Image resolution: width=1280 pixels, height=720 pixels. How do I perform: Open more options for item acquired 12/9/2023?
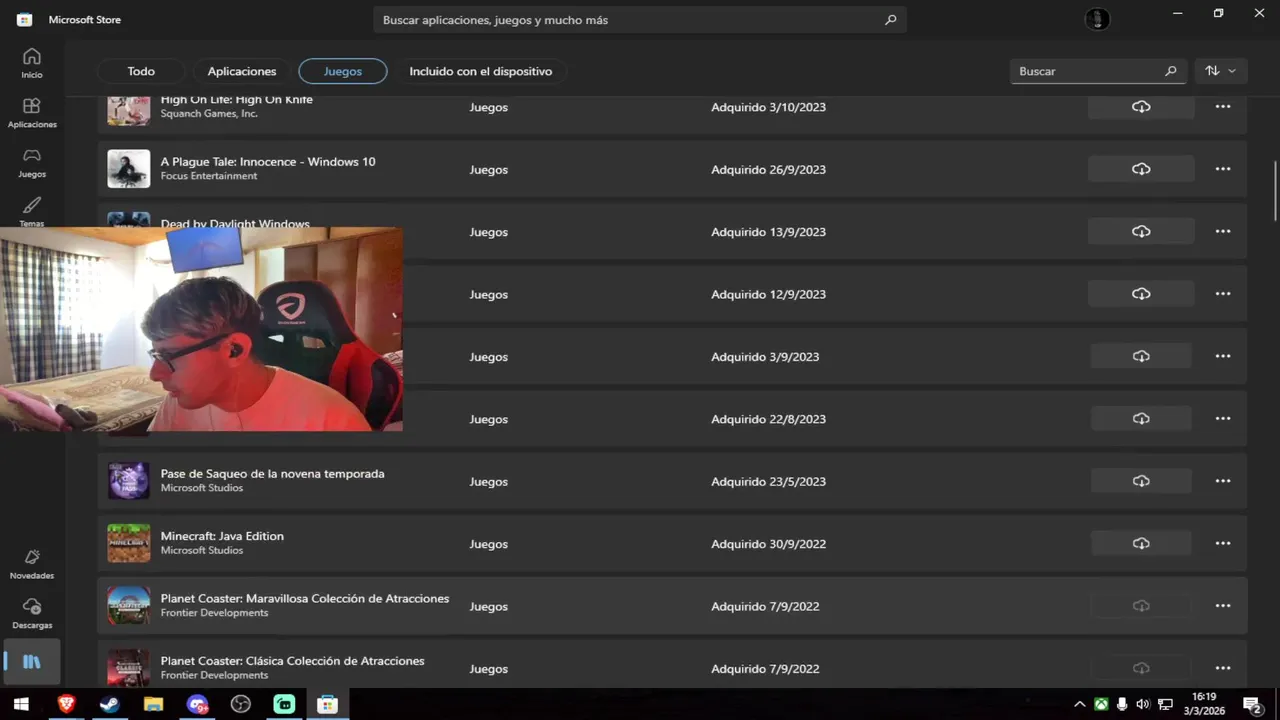click(1223, 294)
